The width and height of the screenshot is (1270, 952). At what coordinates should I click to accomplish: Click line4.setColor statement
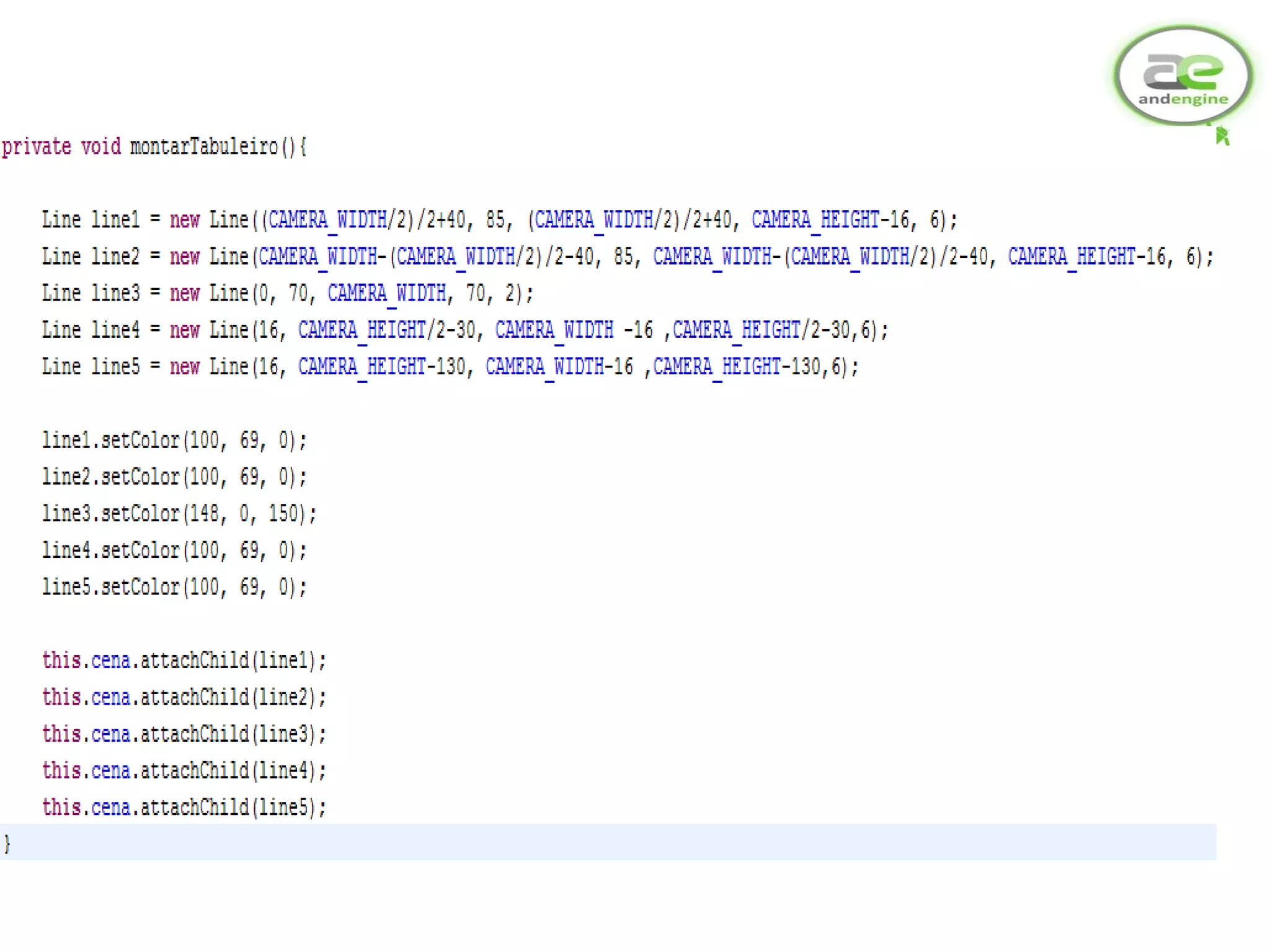pyautogui.click(x=174, y=550)
